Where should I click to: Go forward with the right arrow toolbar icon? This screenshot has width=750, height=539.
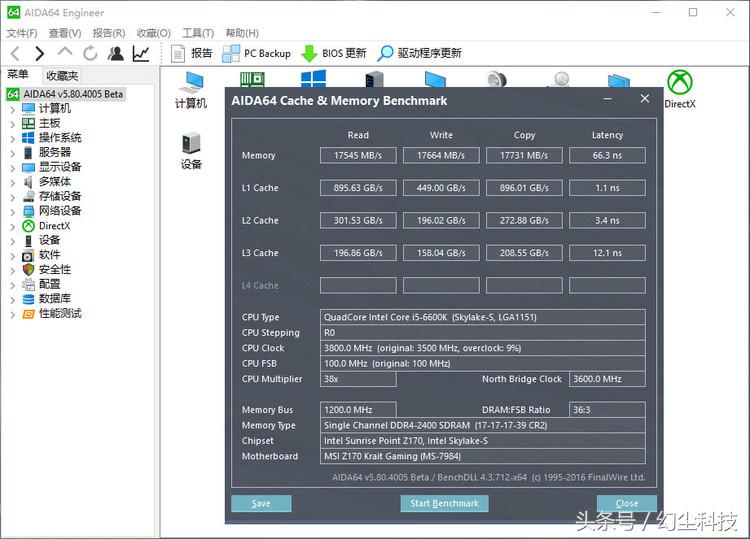(x=40, y=53)
